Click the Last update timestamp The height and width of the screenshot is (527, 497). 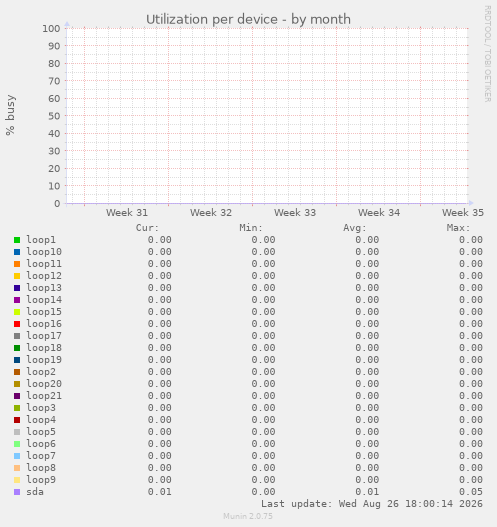pyautogui.click(x=372, y=504)
